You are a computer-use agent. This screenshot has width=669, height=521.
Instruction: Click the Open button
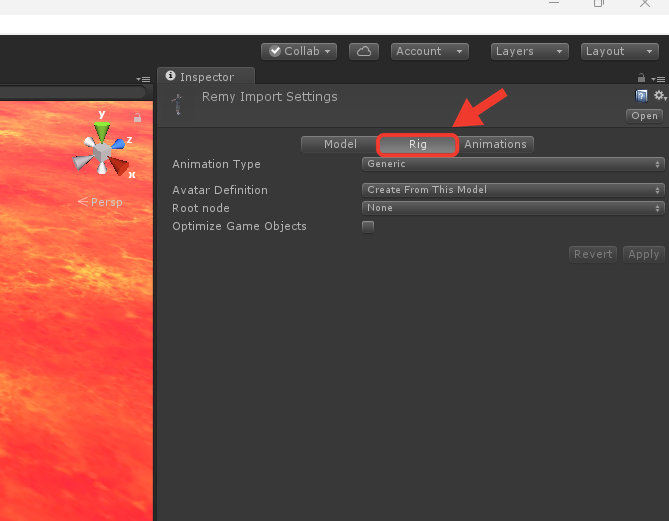pyautogui.click(x=644, y=116)
